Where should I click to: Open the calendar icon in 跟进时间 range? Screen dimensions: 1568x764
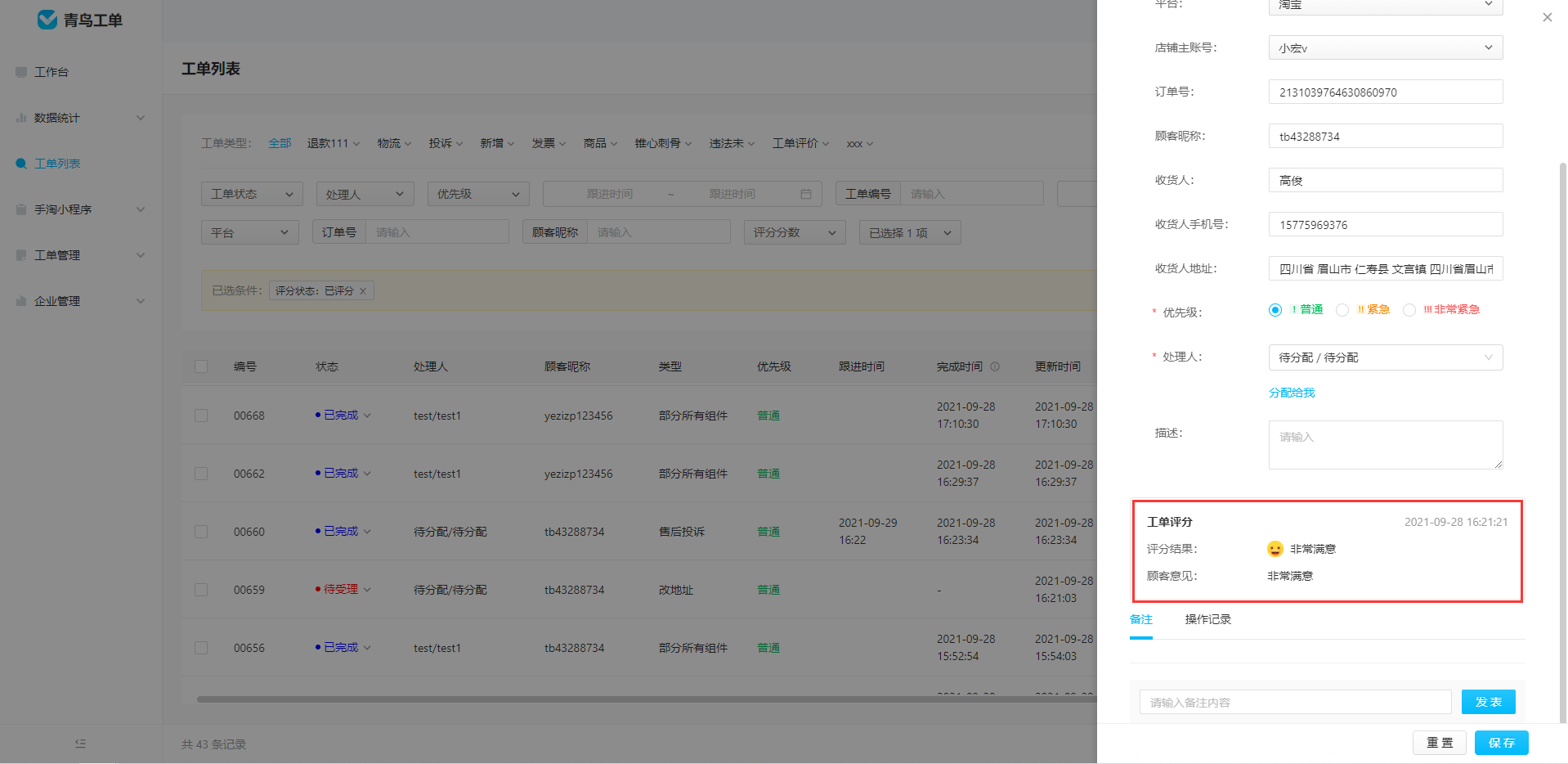pyautogui.click(x=805, y=194)
